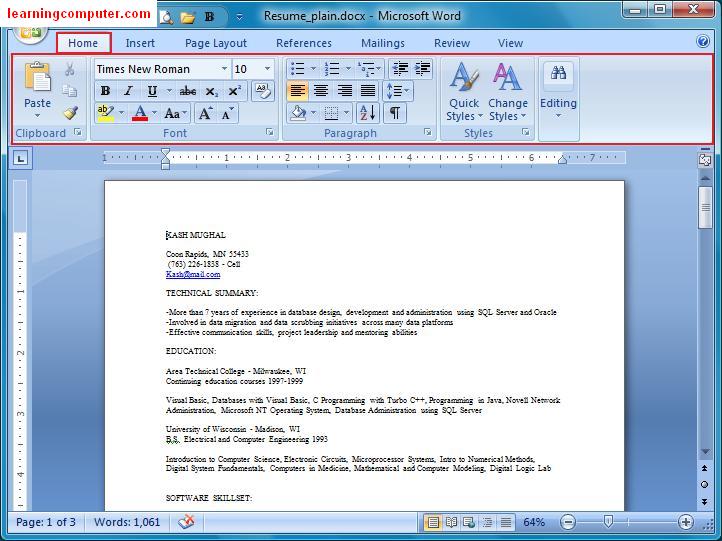722x541 pixels.
Task: Open Change Styles options
Action: tap(507, 92)
